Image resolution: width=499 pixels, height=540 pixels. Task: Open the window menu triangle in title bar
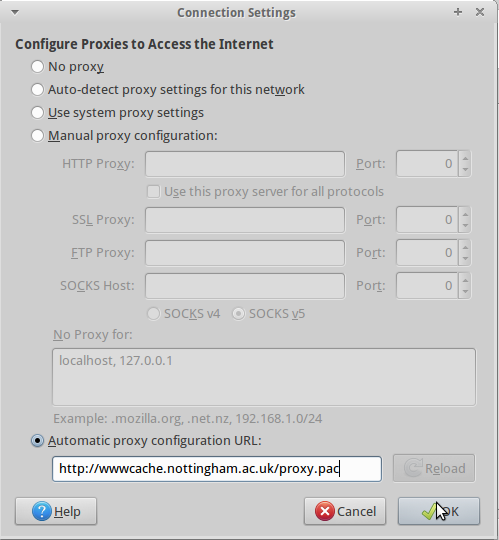pos(15,12)
